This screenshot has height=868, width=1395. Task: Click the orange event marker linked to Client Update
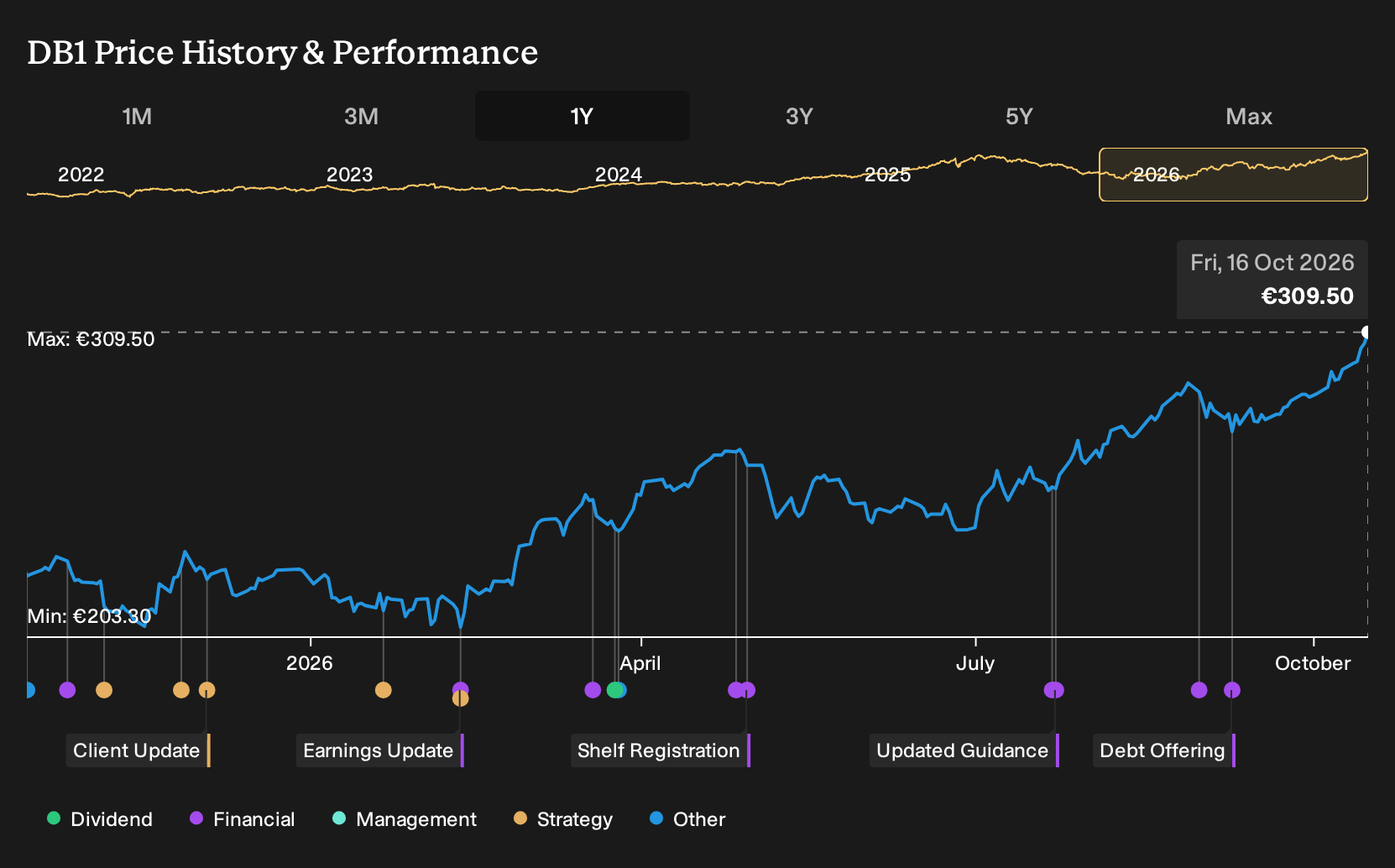207,690
